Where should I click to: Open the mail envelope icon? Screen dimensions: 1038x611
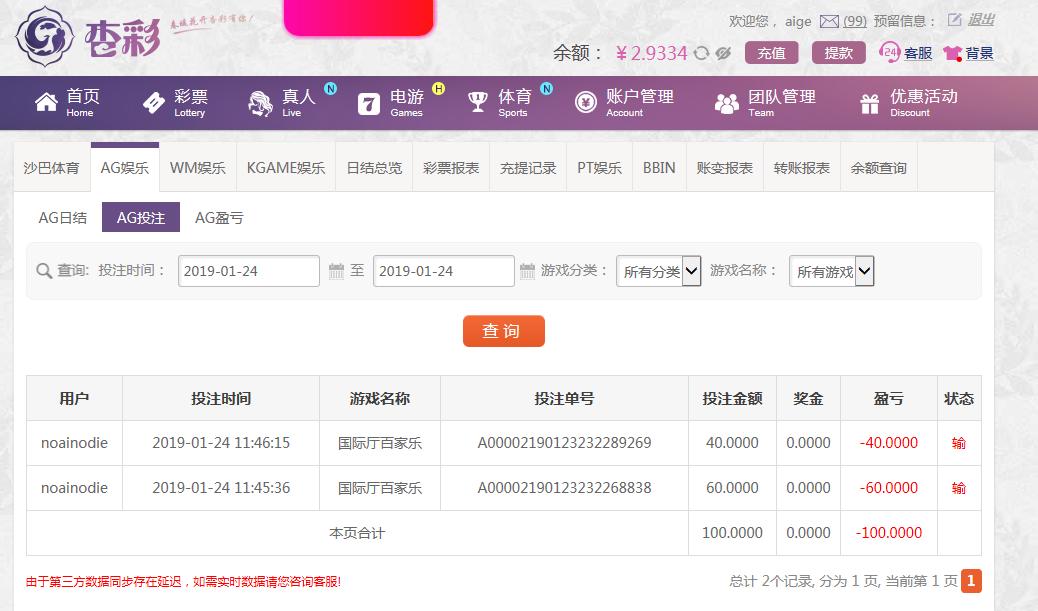pos(829,22)
